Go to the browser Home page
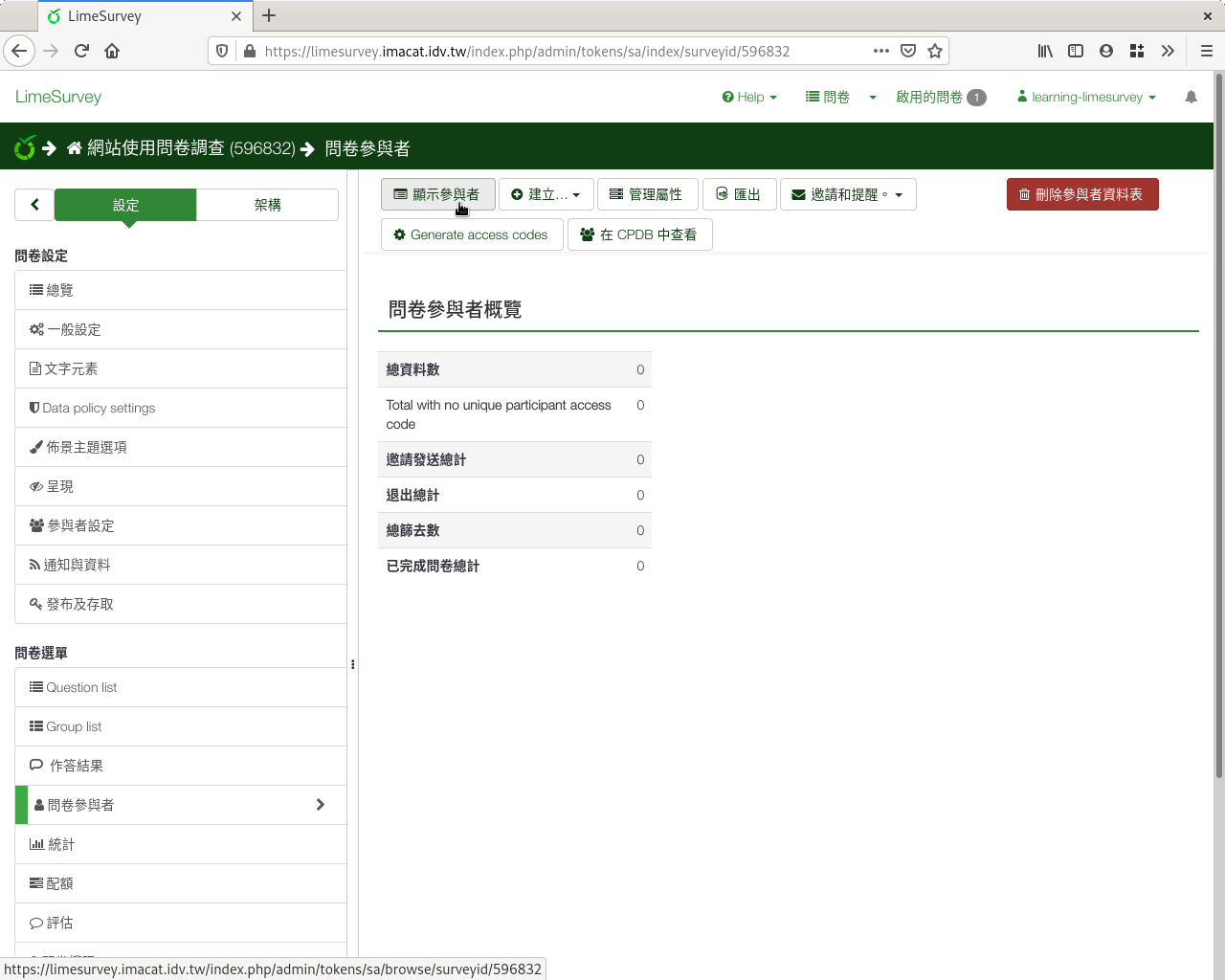The height and width of the screenshot is (980, 1225). point(112,51)
